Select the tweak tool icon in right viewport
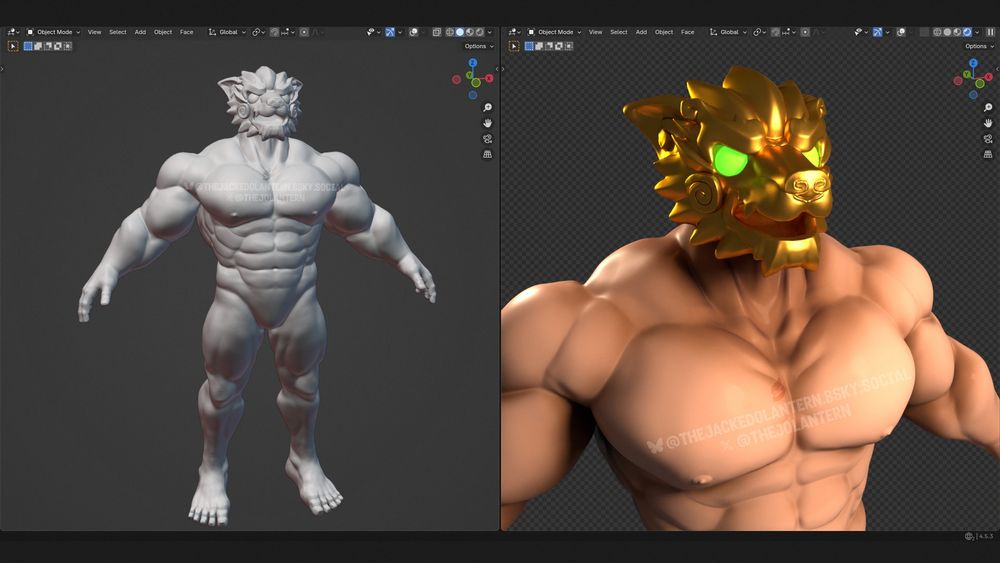This screenshot has height=563, width=1000. [513, 46]
